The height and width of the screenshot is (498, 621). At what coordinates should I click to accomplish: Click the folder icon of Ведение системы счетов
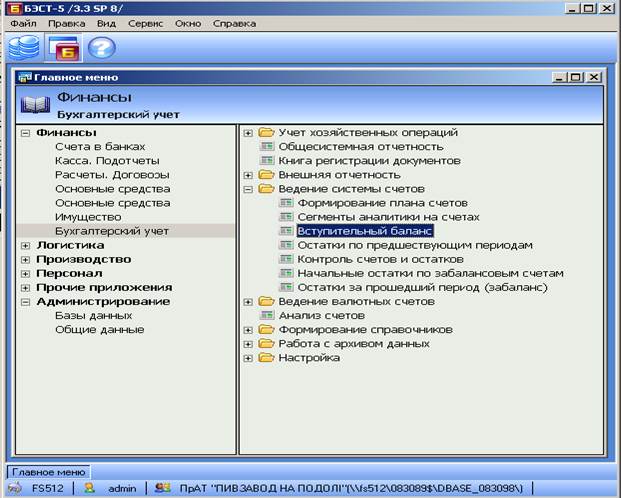[x=266, y=189]
